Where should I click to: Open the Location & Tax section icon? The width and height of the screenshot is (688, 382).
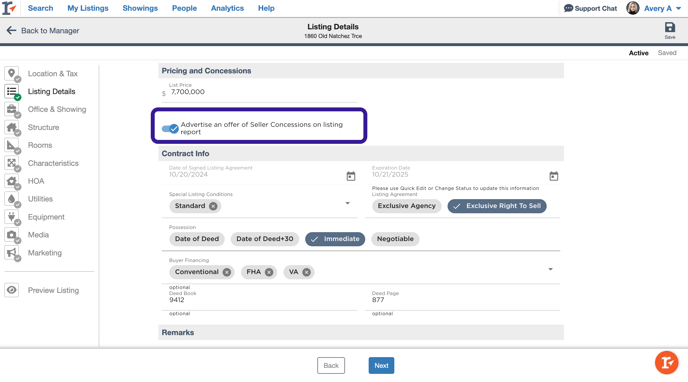click(12, 73)
